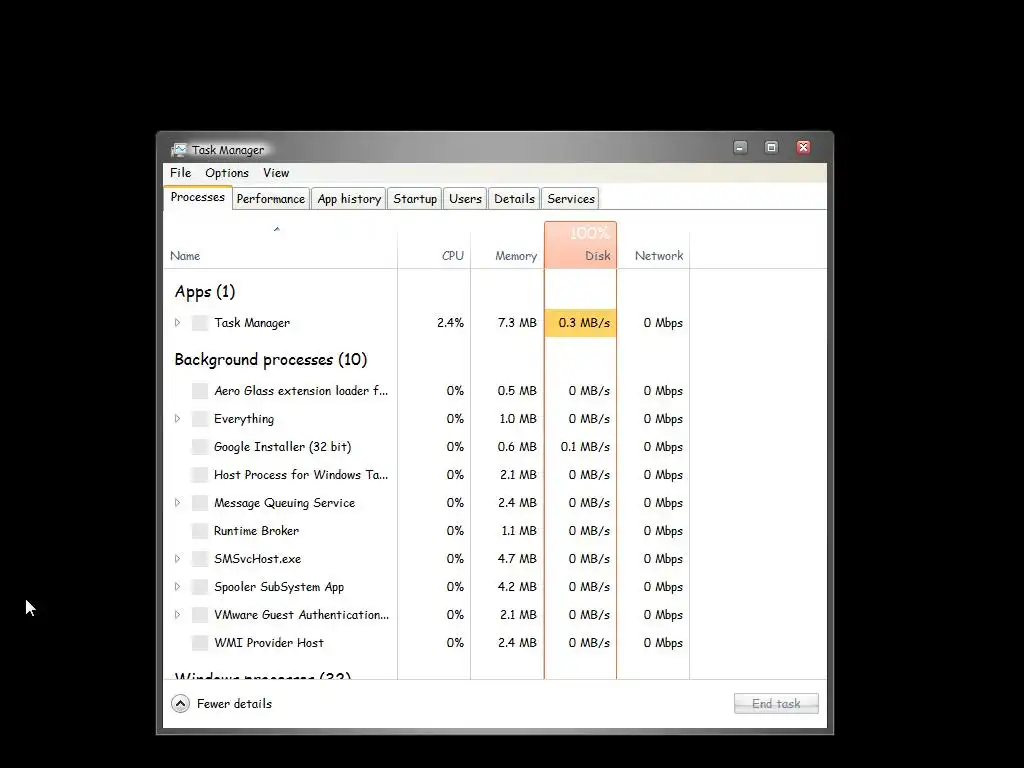Select the Aero Glass extension loader row

[x=301, y=391]
